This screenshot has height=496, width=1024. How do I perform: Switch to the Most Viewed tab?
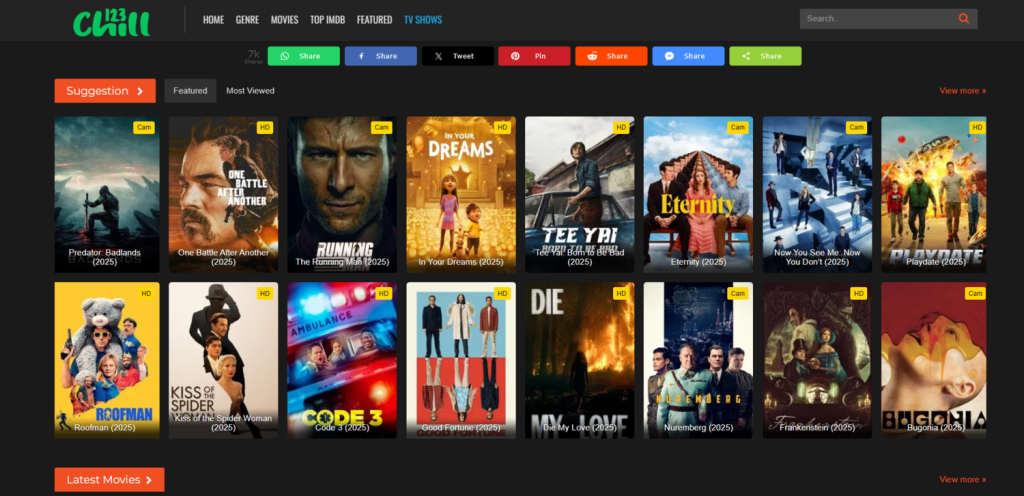pyautogui.click(x=250, y=91)
